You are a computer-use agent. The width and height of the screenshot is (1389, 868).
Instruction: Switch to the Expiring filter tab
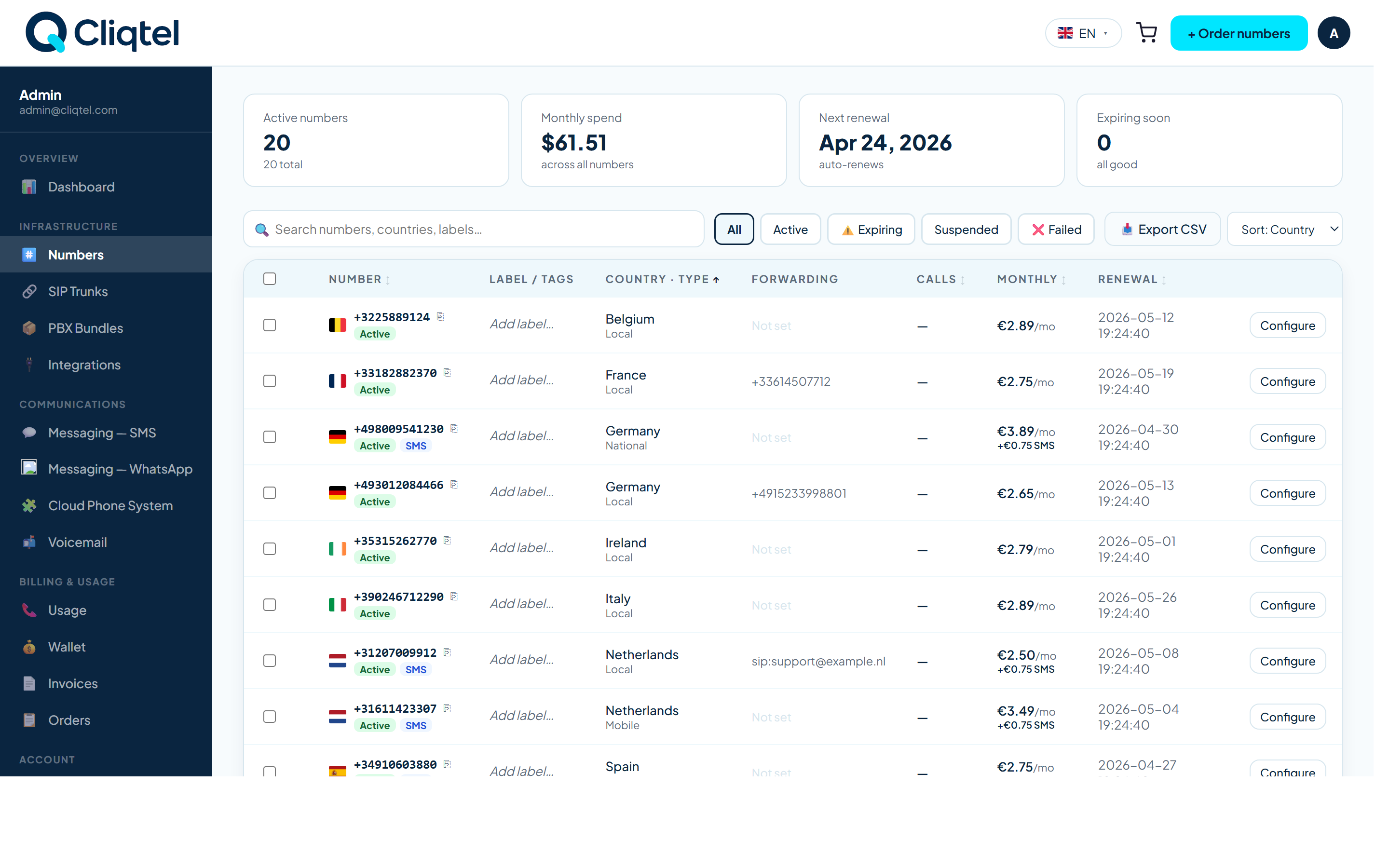point(871,229)
